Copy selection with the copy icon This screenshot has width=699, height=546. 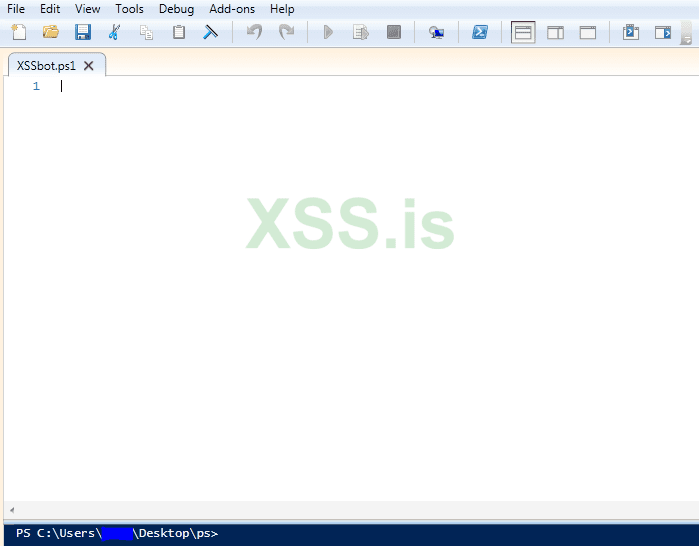(x=146, y=32)
